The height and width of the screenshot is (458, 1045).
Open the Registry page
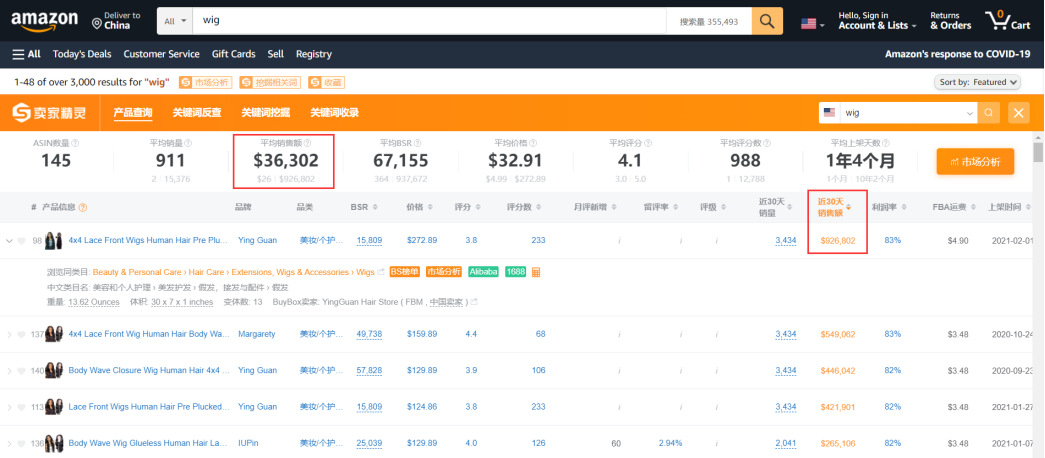click(x=313, y=54)
